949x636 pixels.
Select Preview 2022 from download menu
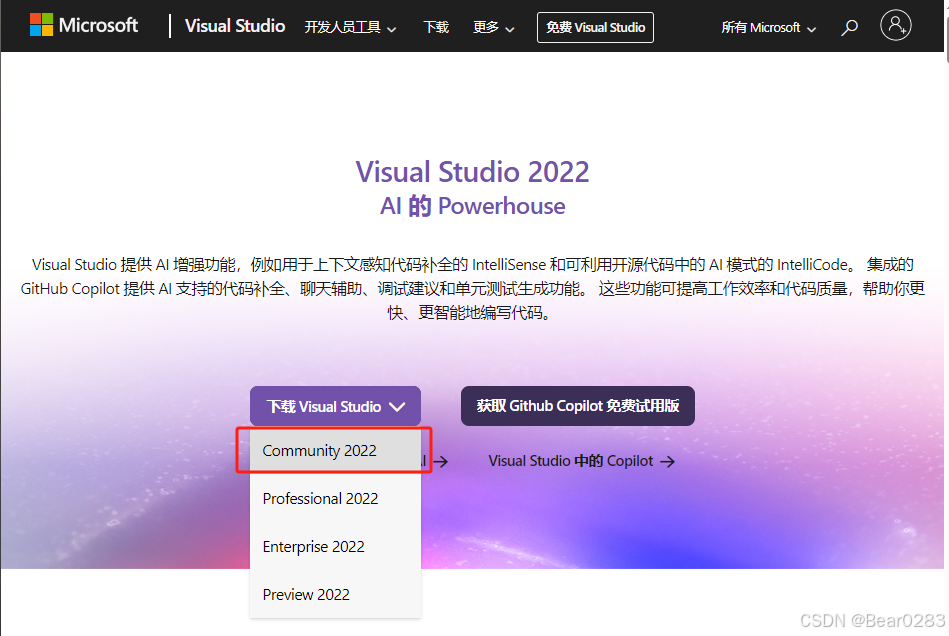coord(335,594)
